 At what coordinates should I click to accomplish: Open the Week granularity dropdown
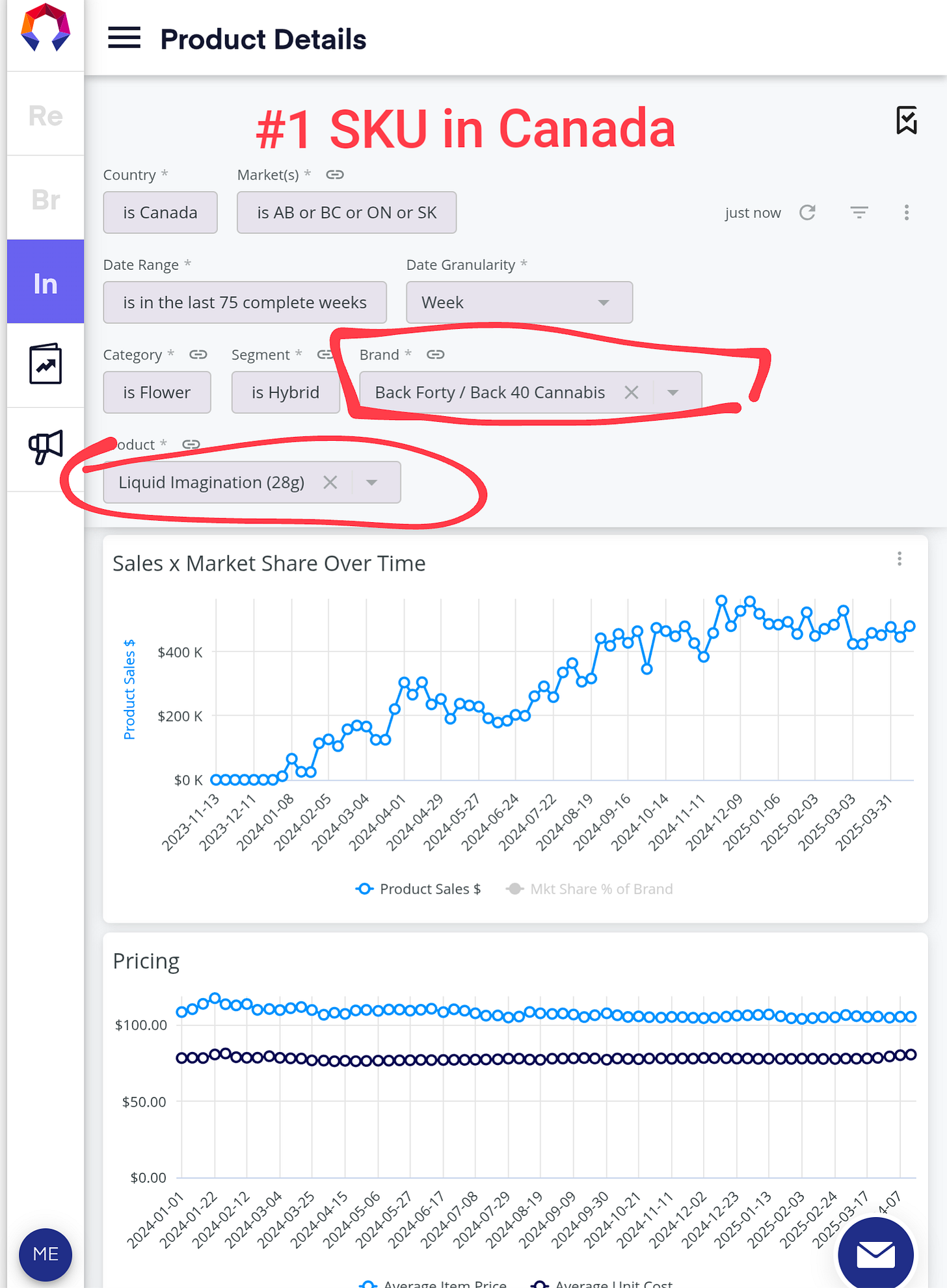coord(519,302)
